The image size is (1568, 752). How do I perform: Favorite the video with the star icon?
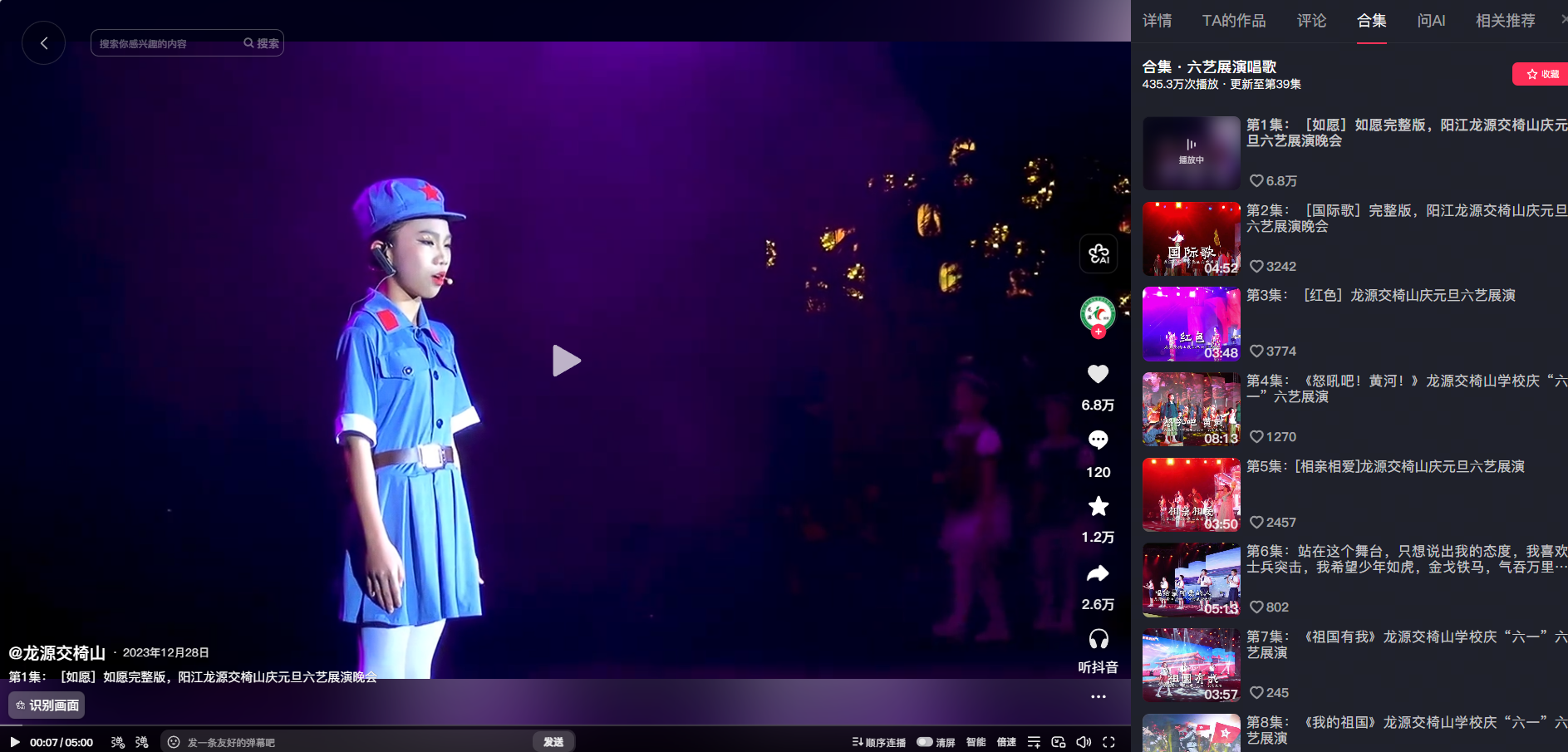tap(1098, 506)
